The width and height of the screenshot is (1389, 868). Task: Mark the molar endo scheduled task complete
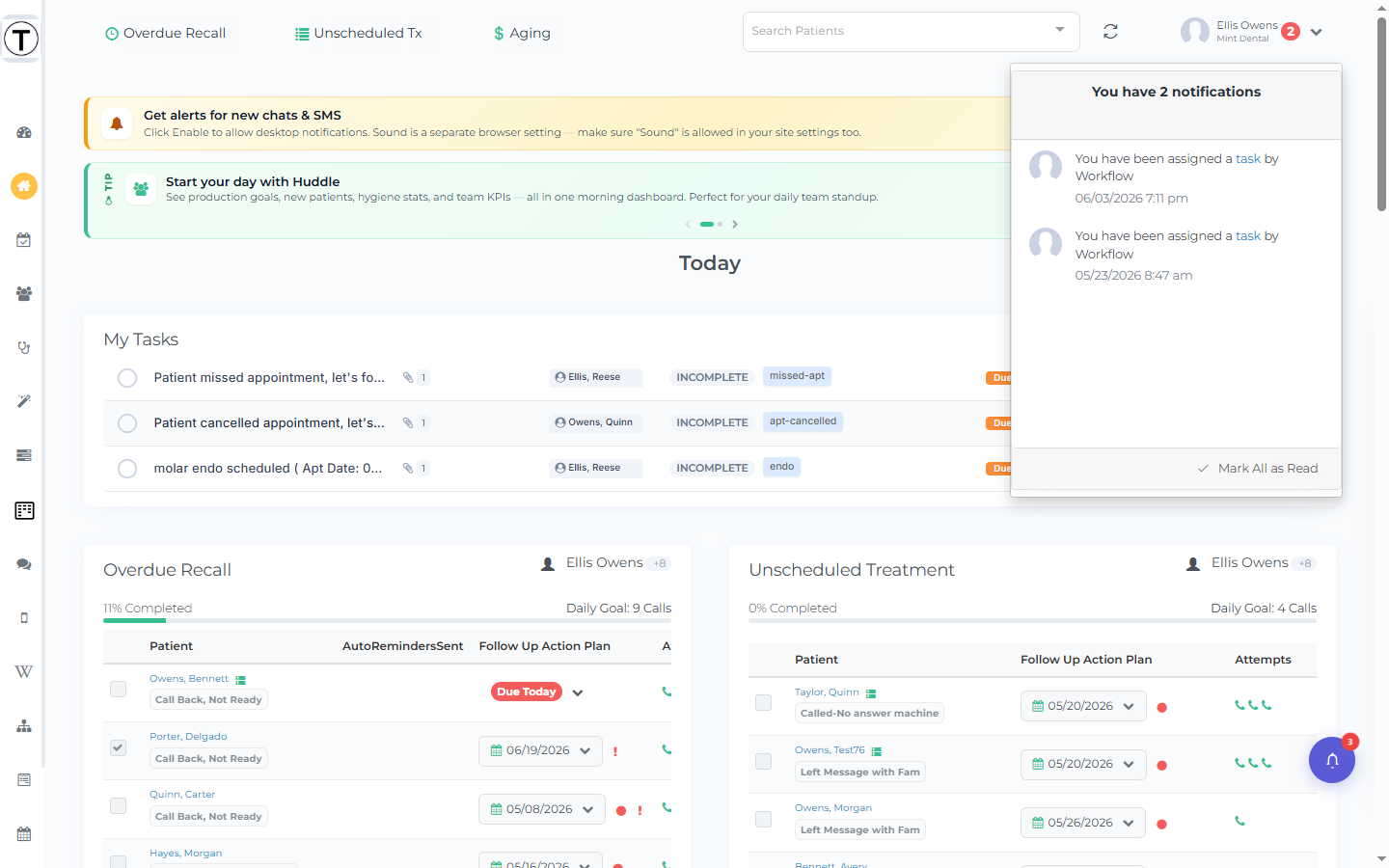tap(127, 469)
